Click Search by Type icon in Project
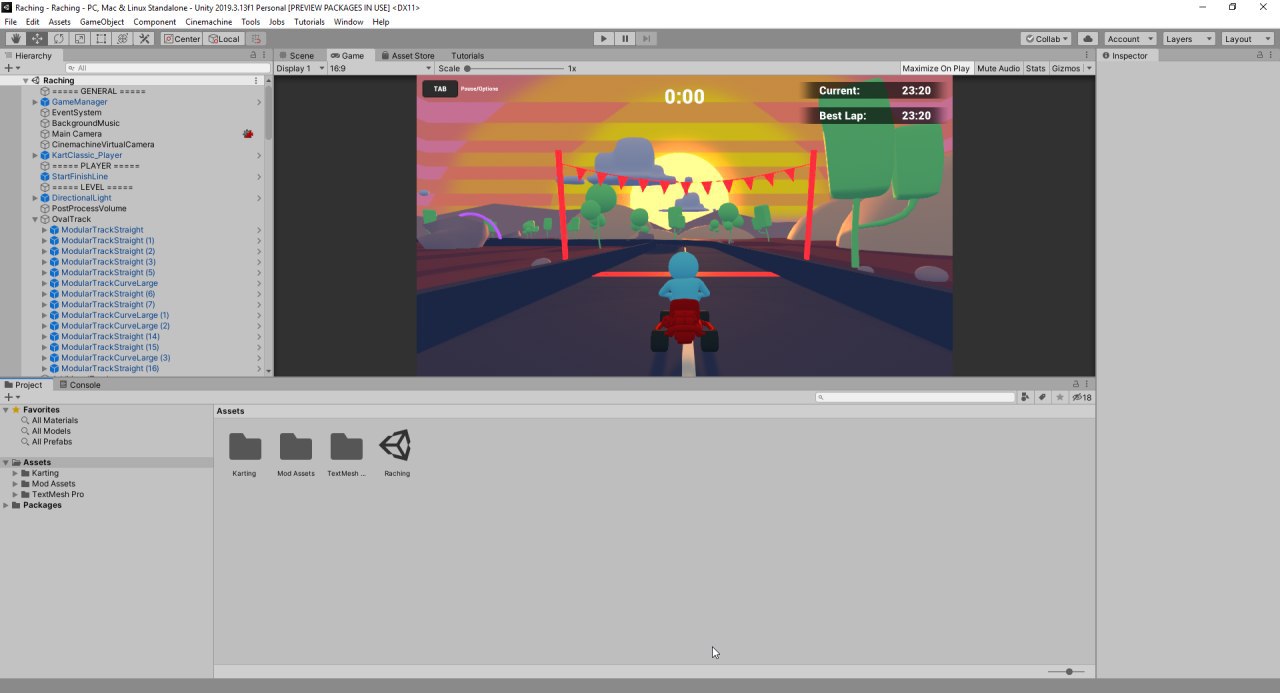Screen dimensions: 1280x693 coord(1025,397)
